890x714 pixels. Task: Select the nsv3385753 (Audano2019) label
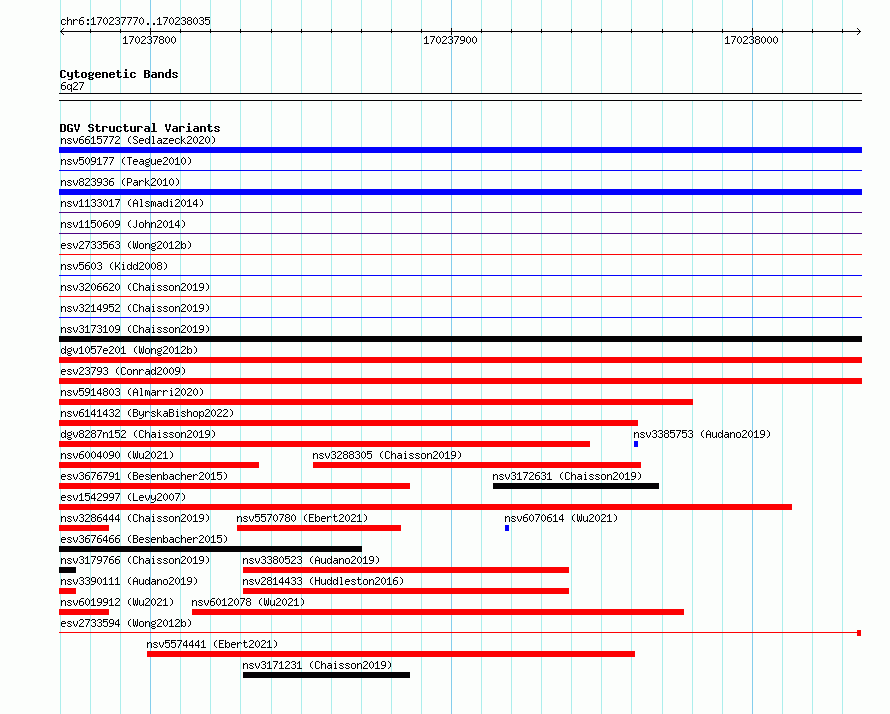[702, 434]
